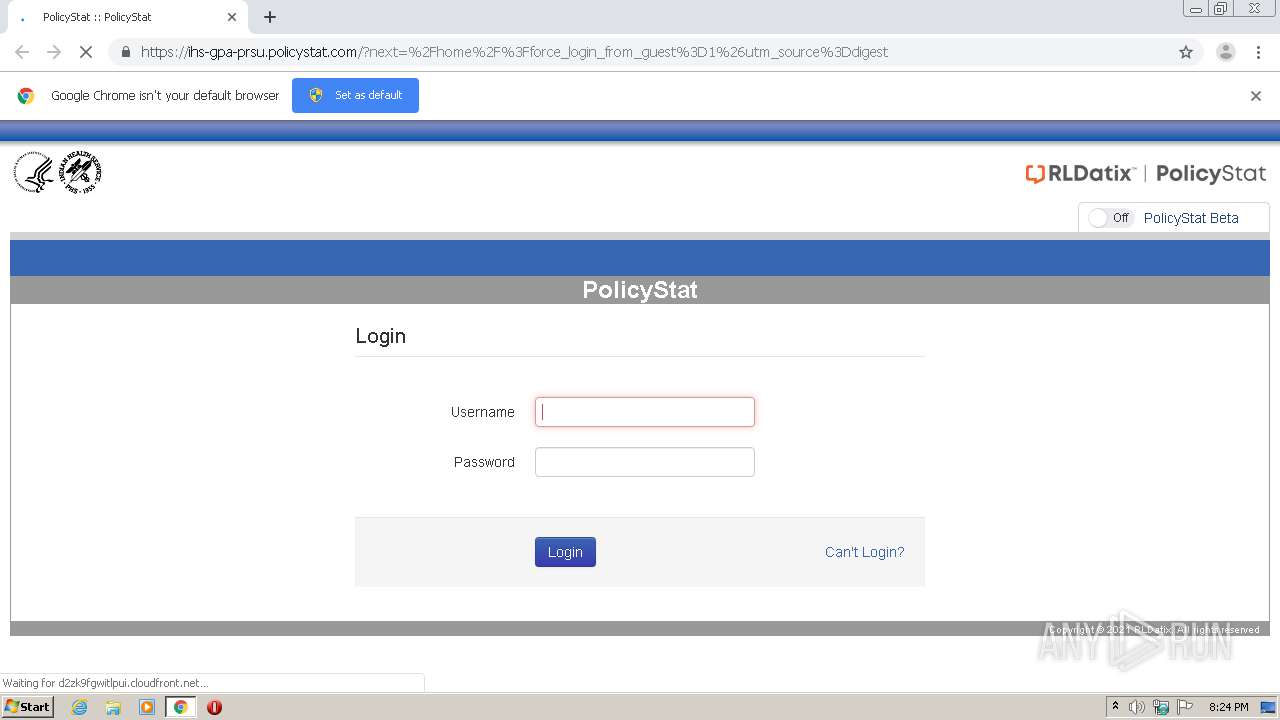
Task: View site security lock information
Action: [125, 52]
